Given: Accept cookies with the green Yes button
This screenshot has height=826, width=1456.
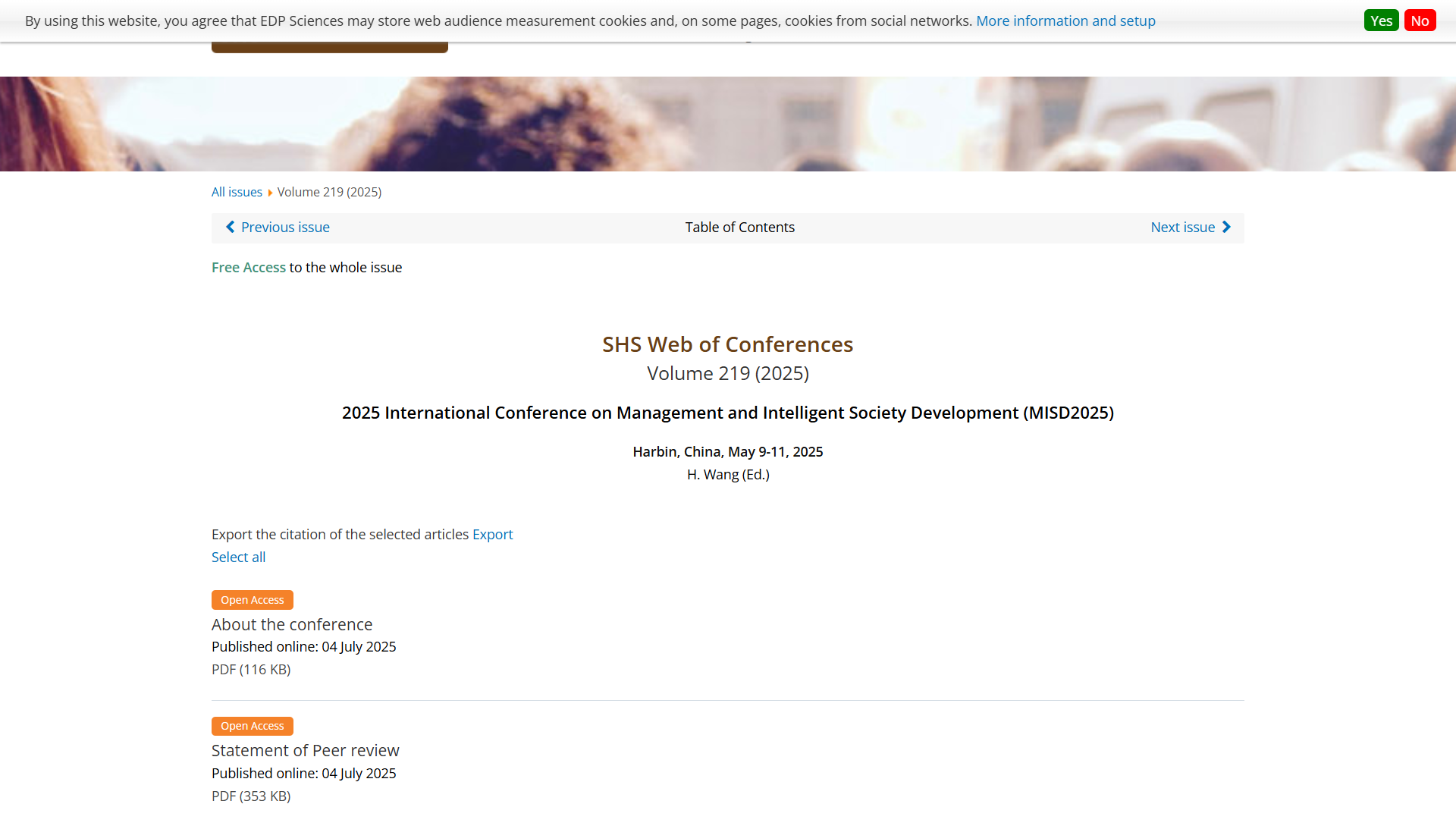Looking at the screenshot, I should click(x=1381, y=20).
